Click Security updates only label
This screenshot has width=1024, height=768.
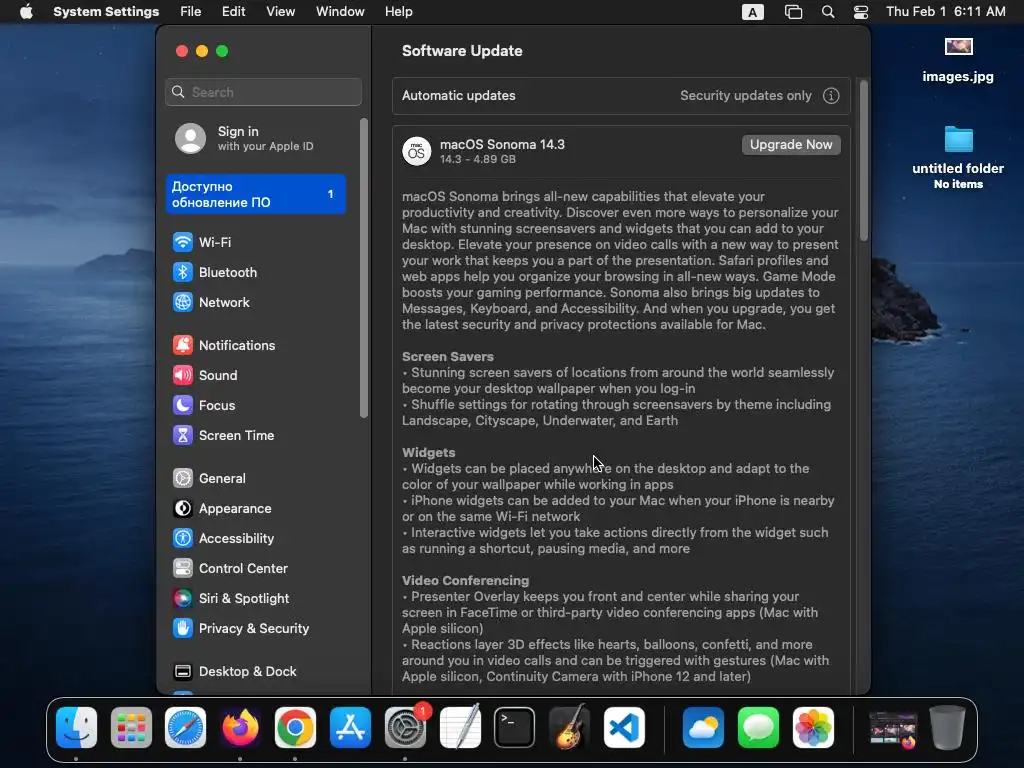(x=746, y=96)
